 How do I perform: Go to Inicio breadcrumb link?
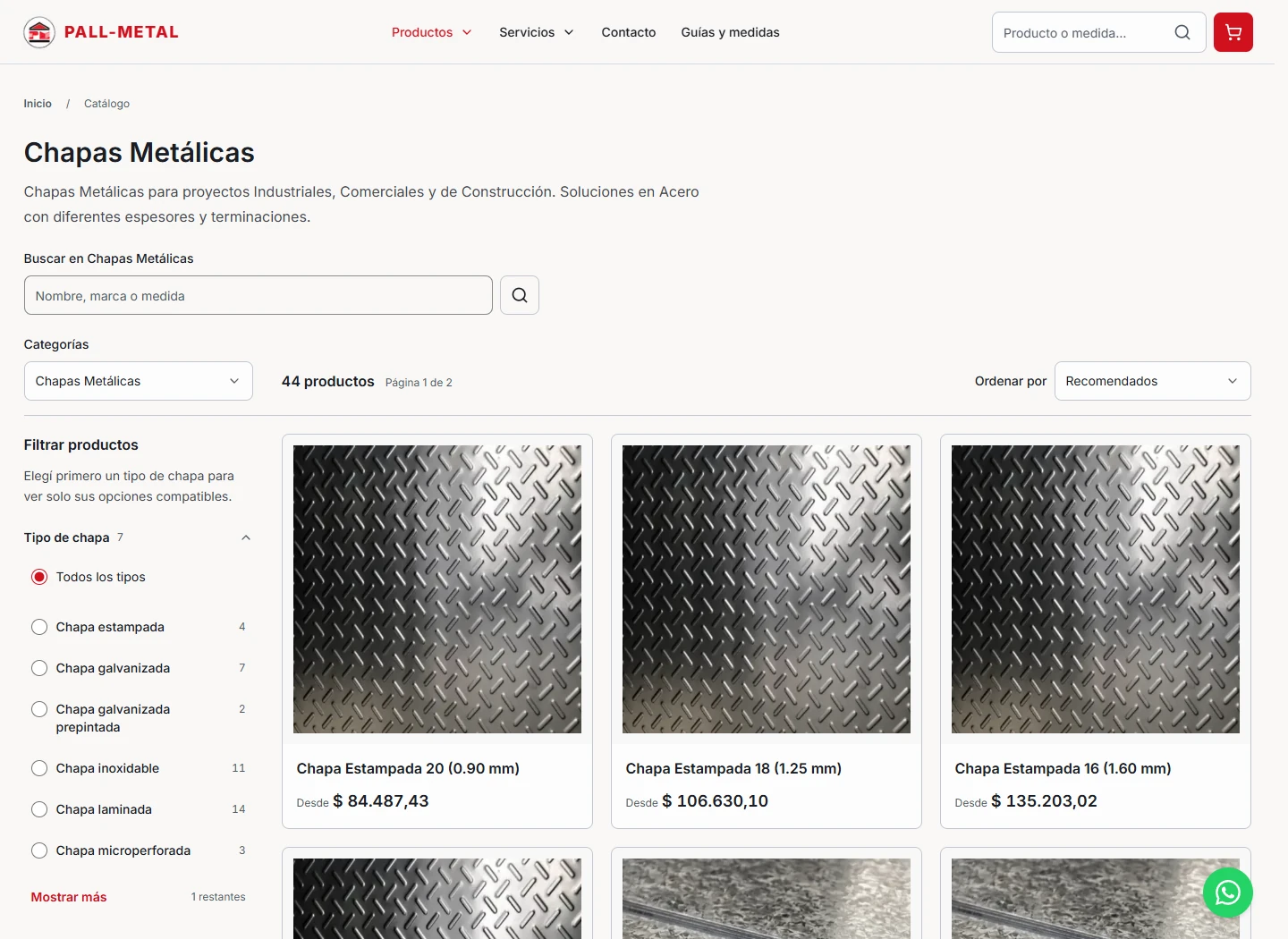click(38, 104)
